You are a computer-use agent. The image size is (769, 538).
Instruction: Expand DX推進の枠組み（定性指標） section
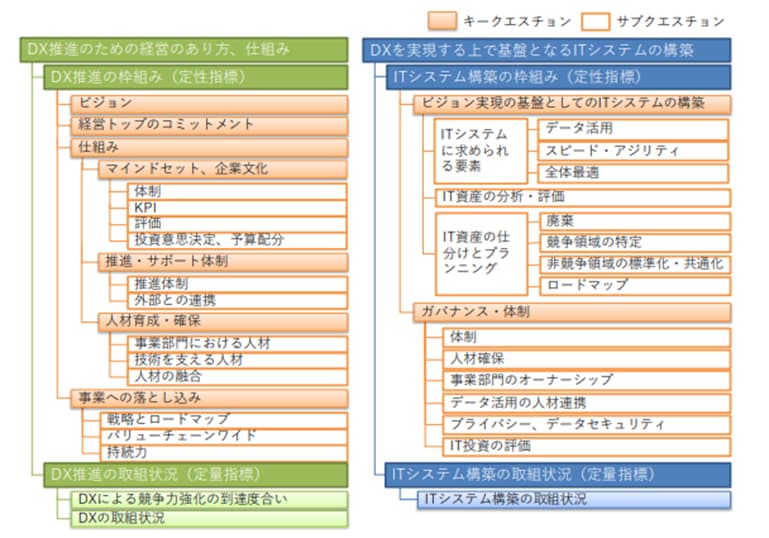196,77
